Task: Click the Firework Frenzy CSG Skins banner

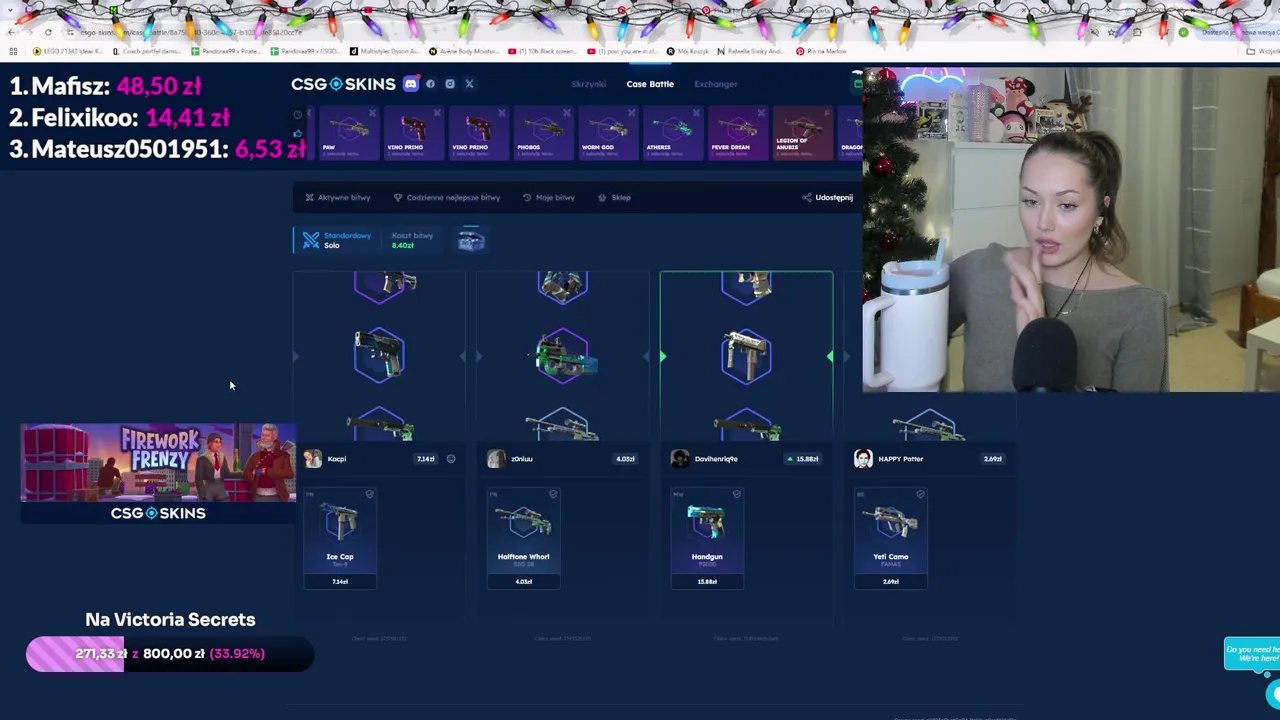Action: [x=158, y=473]
